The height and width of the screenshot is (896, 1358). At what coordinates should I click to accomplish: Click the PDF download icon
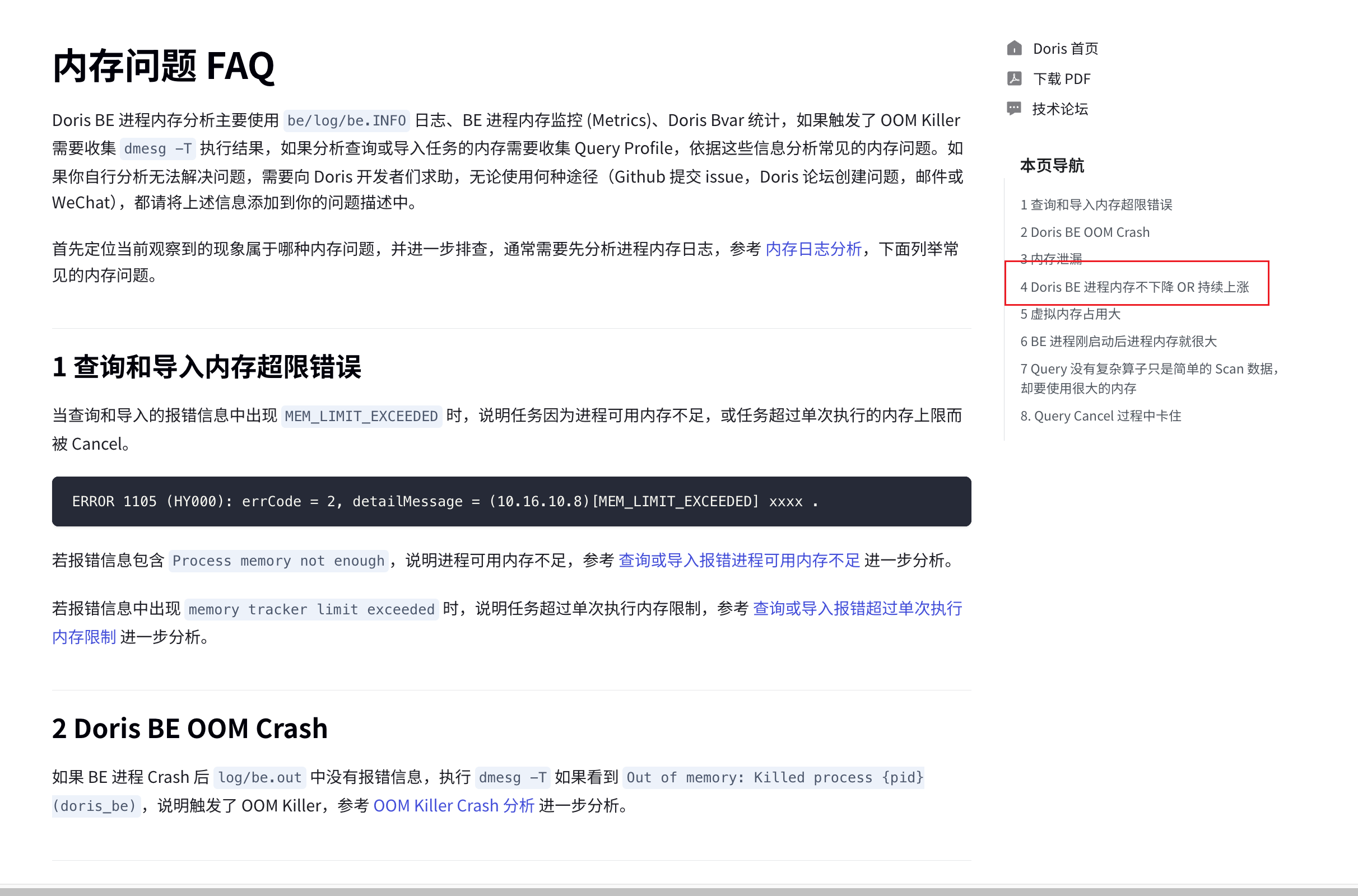click(1014, 78)
